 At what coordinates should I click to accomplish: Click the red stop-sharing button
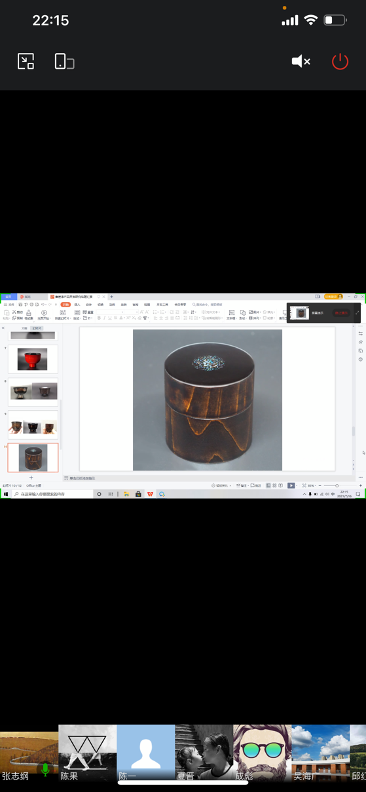coord(341,313)
